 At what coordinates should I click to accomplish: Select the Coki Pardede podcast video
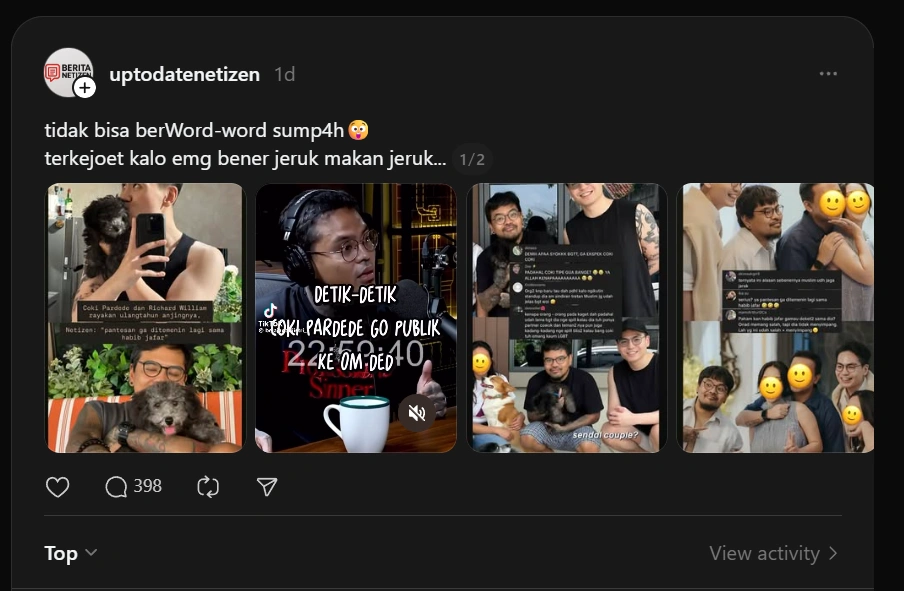[356, 316]
